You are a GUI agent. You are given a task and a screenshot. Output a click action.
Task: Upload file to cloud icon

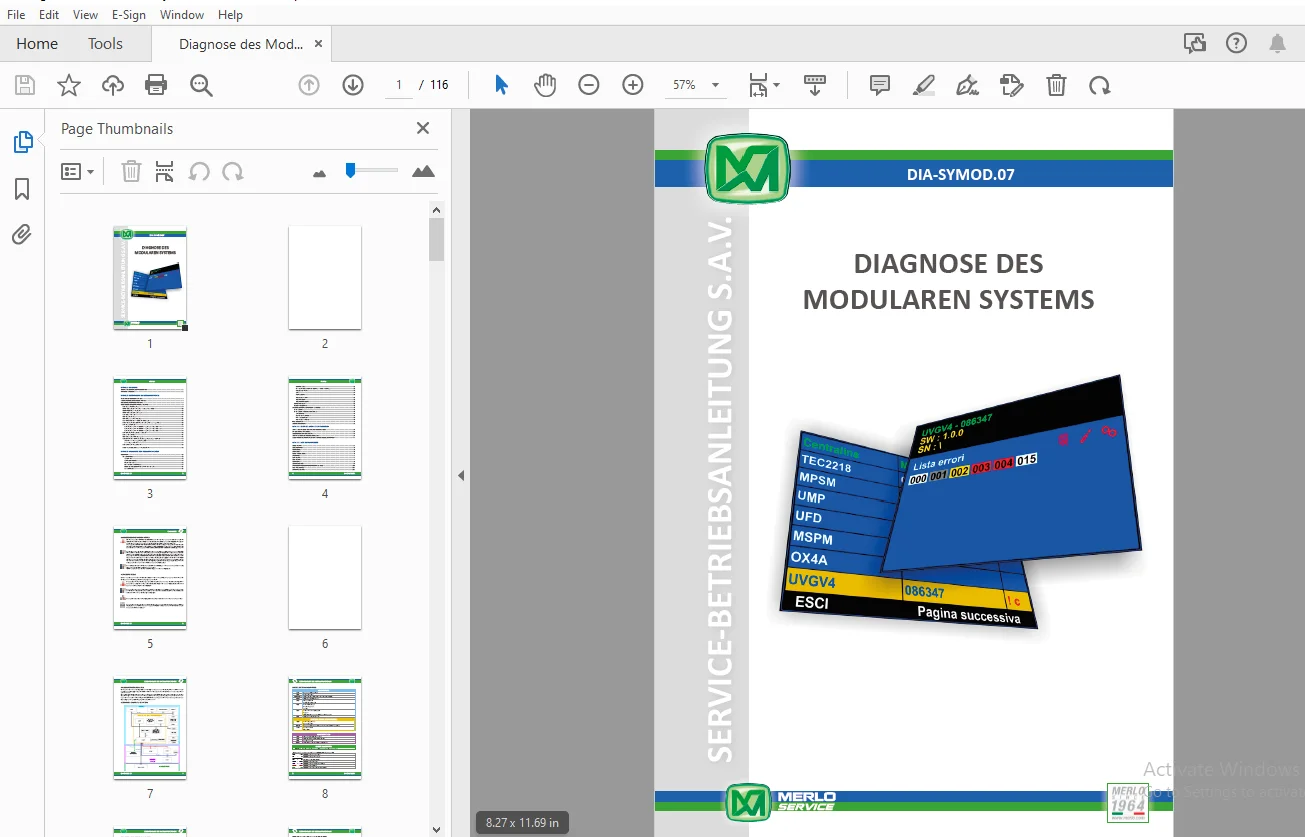[113, 86]
